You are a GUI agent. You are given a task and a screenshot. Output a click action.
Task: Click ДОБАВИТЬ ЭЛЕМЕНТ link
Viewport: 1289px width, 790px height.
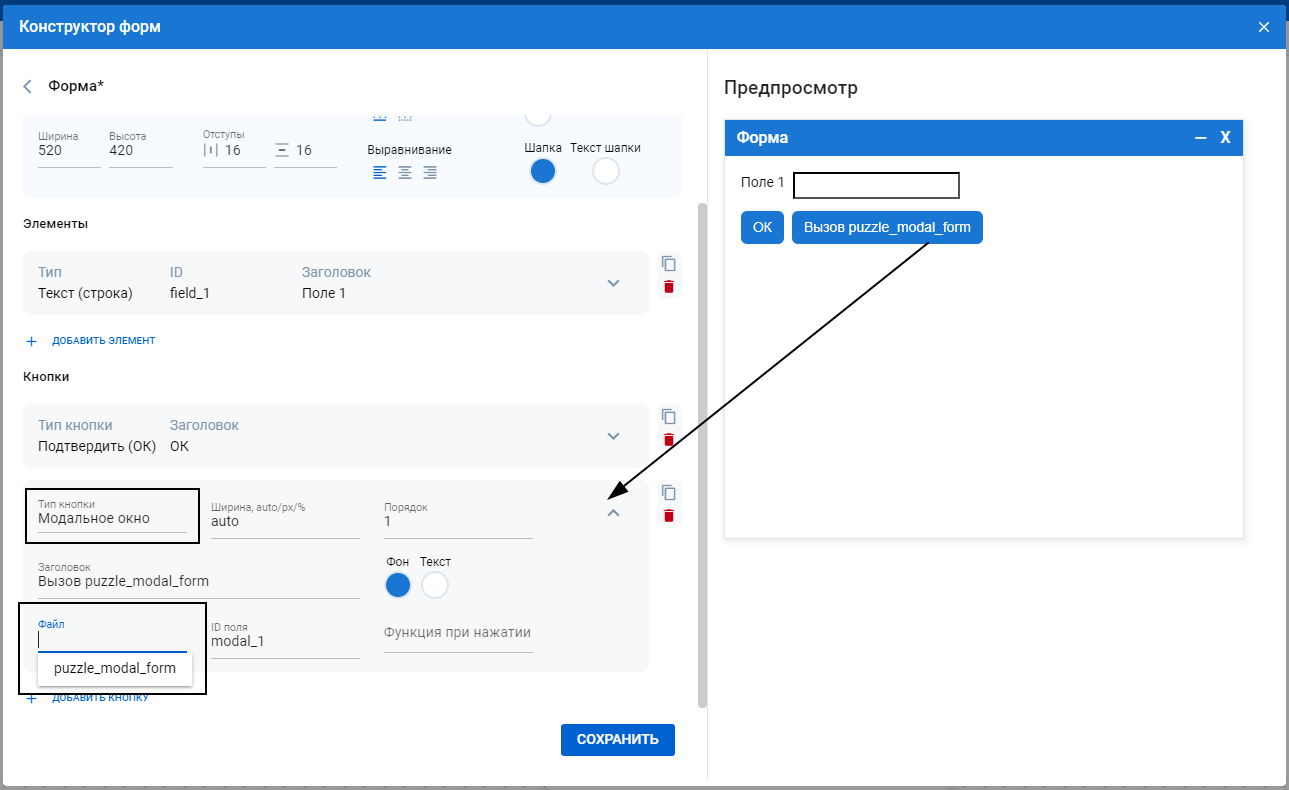click(103, 341)
